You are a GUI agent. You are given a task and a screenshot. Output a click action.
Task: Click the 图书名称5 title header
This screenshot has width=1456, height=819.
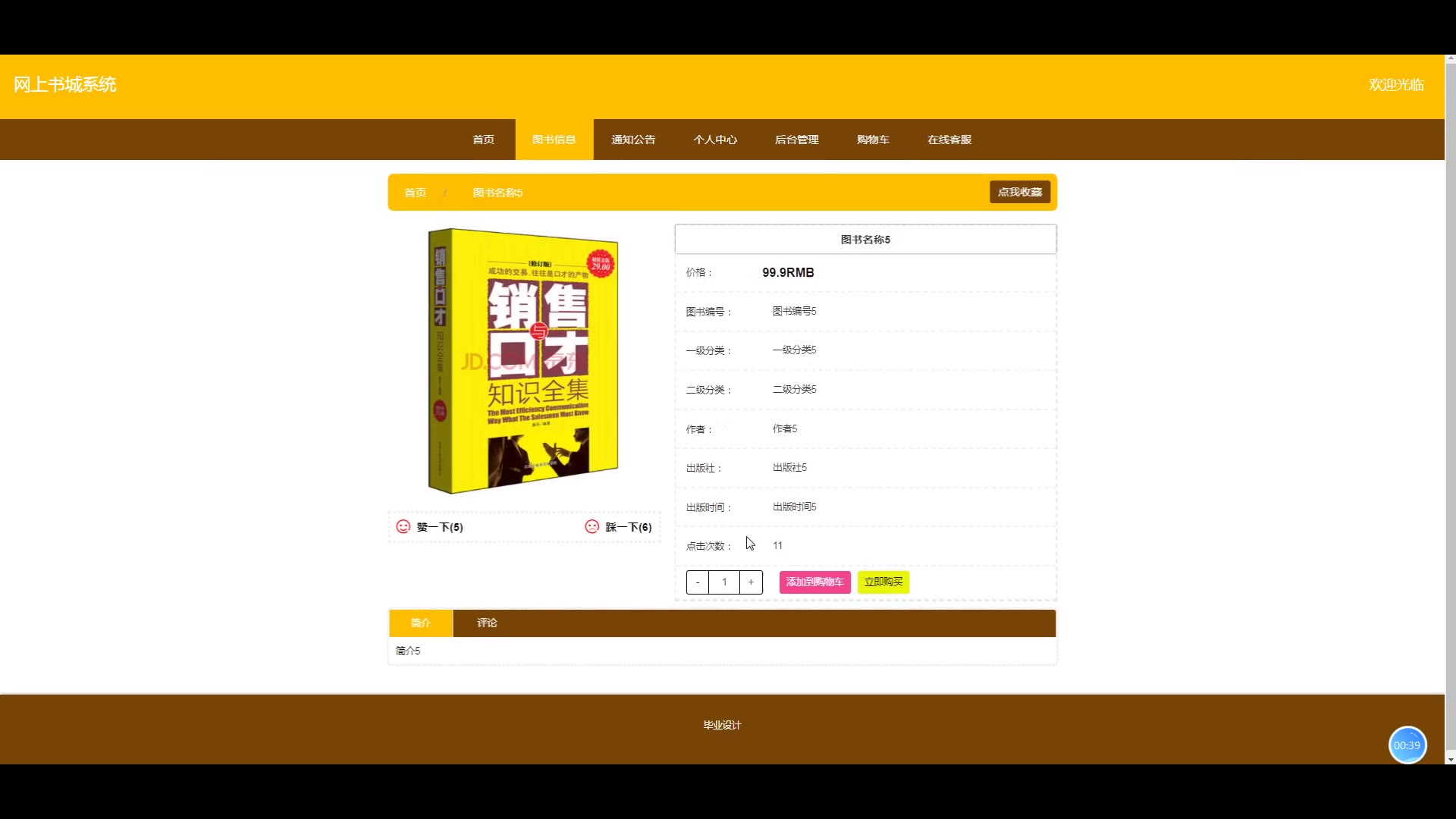pos(865,240)
